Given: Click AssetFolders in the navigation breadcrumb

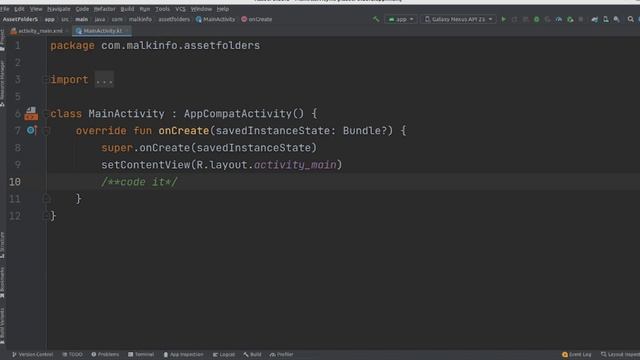Looking at the screenshot, I should pyautogui.click(x=20, y=19).
